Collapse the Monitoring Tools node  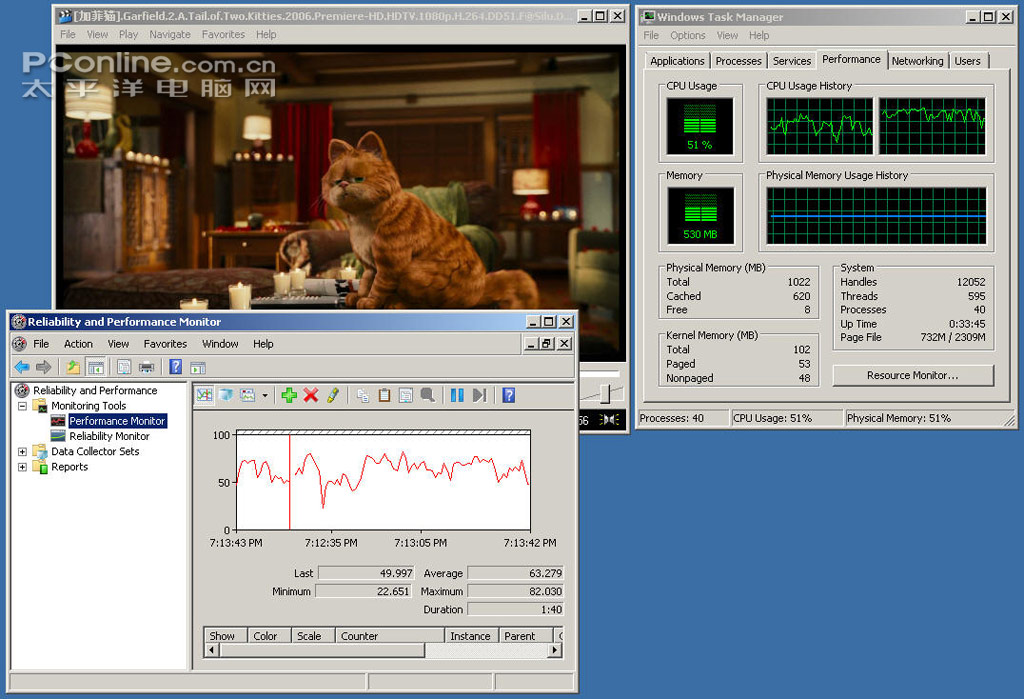22,406
